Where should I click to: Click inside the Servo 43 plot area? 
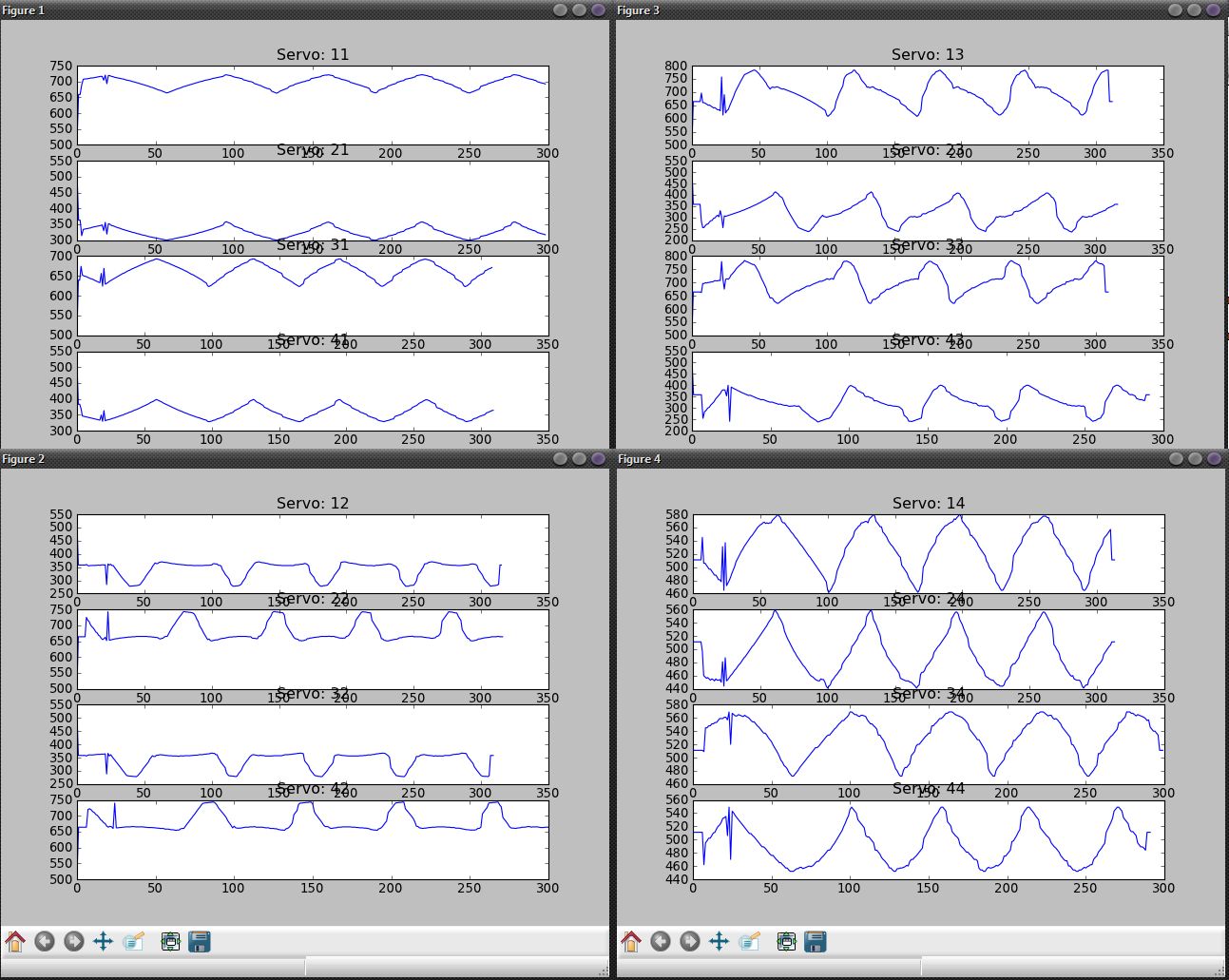coord(928,392)
